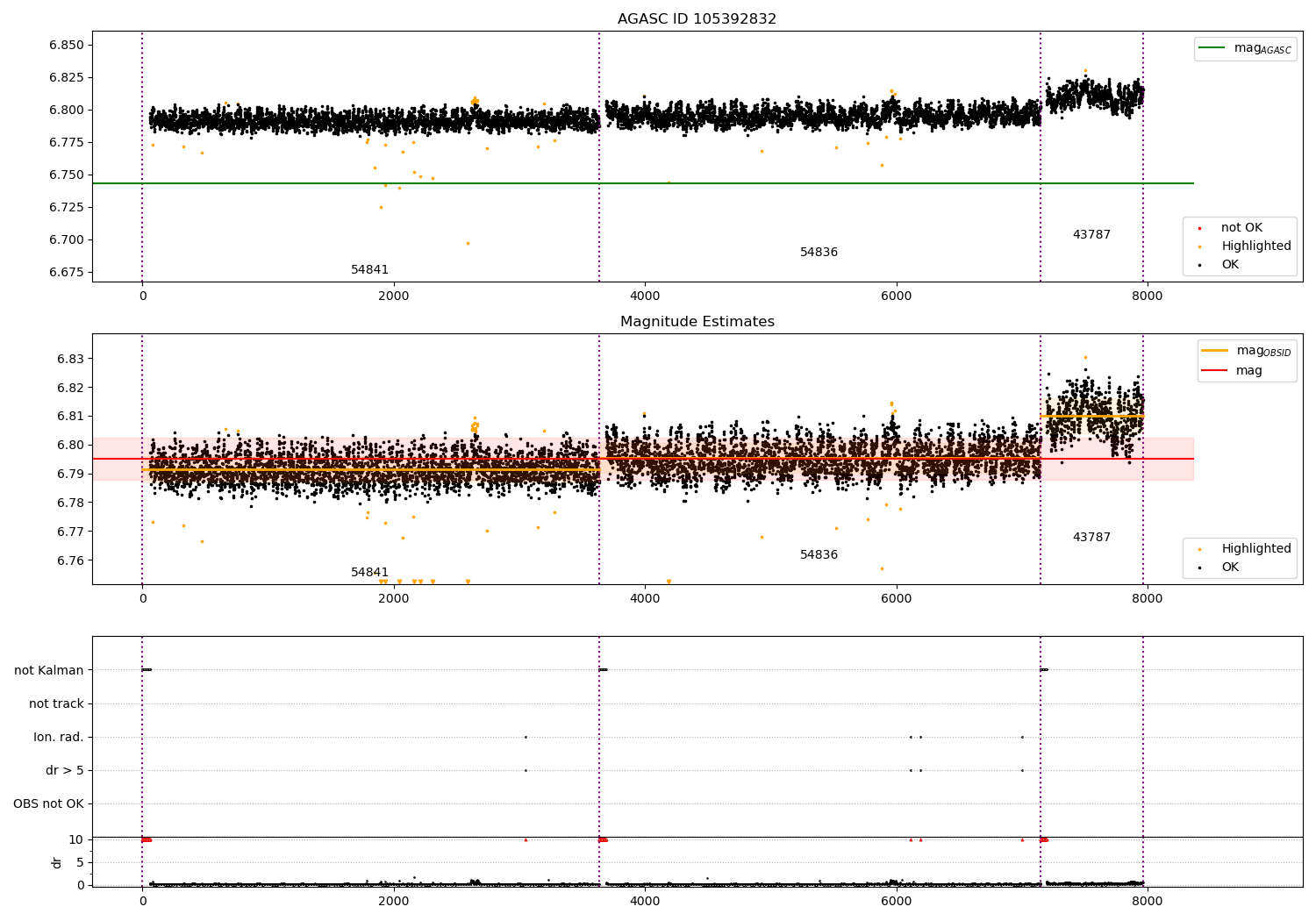Click the orange mag OBSID line segment for 43787
Screen dimensions: 1316x921
pos(1091,416)
